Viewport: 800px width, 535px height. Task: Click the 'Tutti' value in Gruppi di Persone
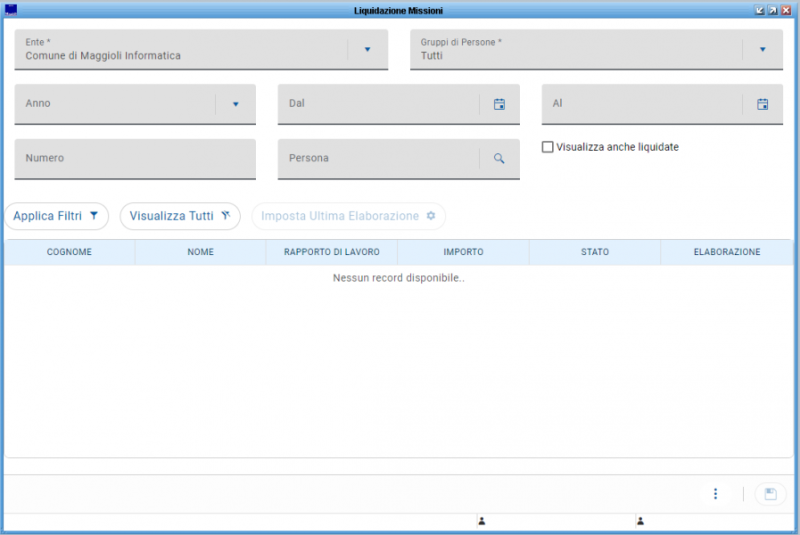(432, 56)
